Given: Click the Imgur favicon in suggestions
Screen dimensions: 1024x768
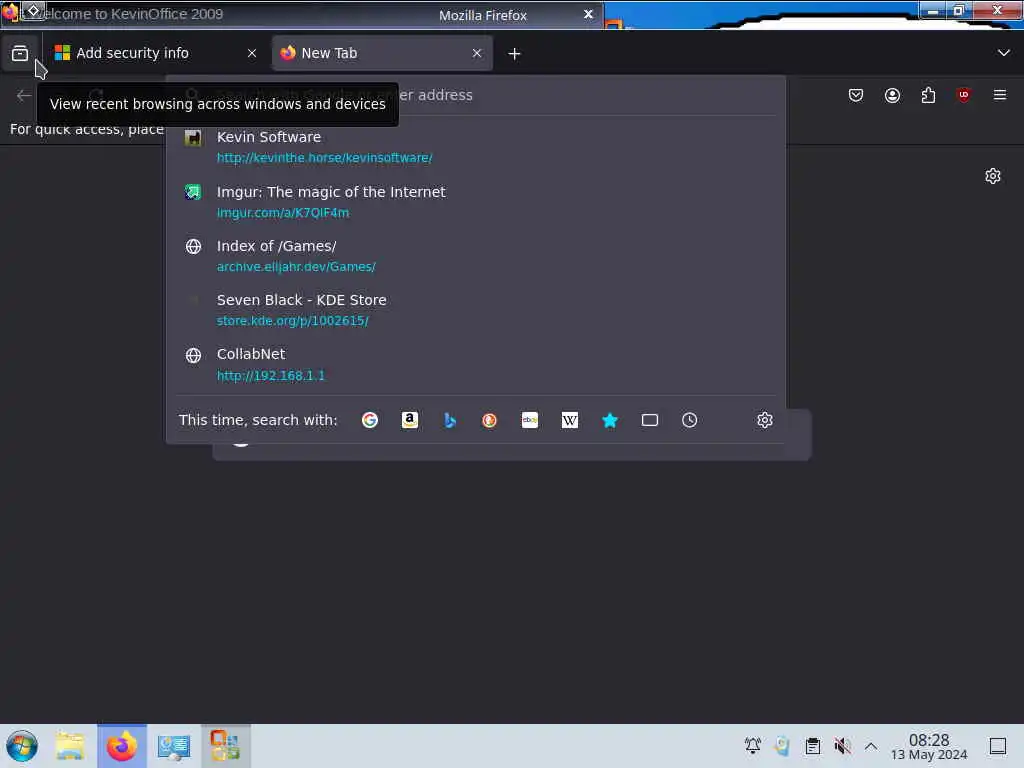Looking at the screenshot, I should click(x=193, y=192).
